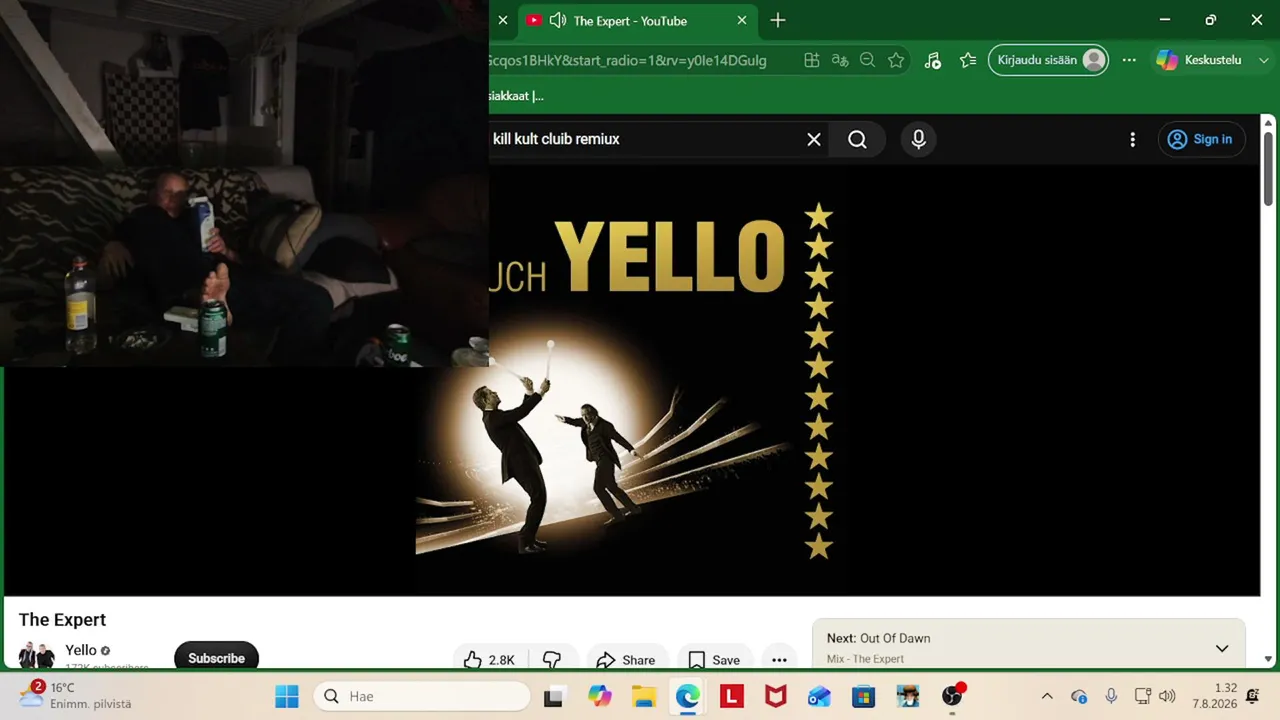Subscribe to the Yello channel

click(x=216, y=658)
